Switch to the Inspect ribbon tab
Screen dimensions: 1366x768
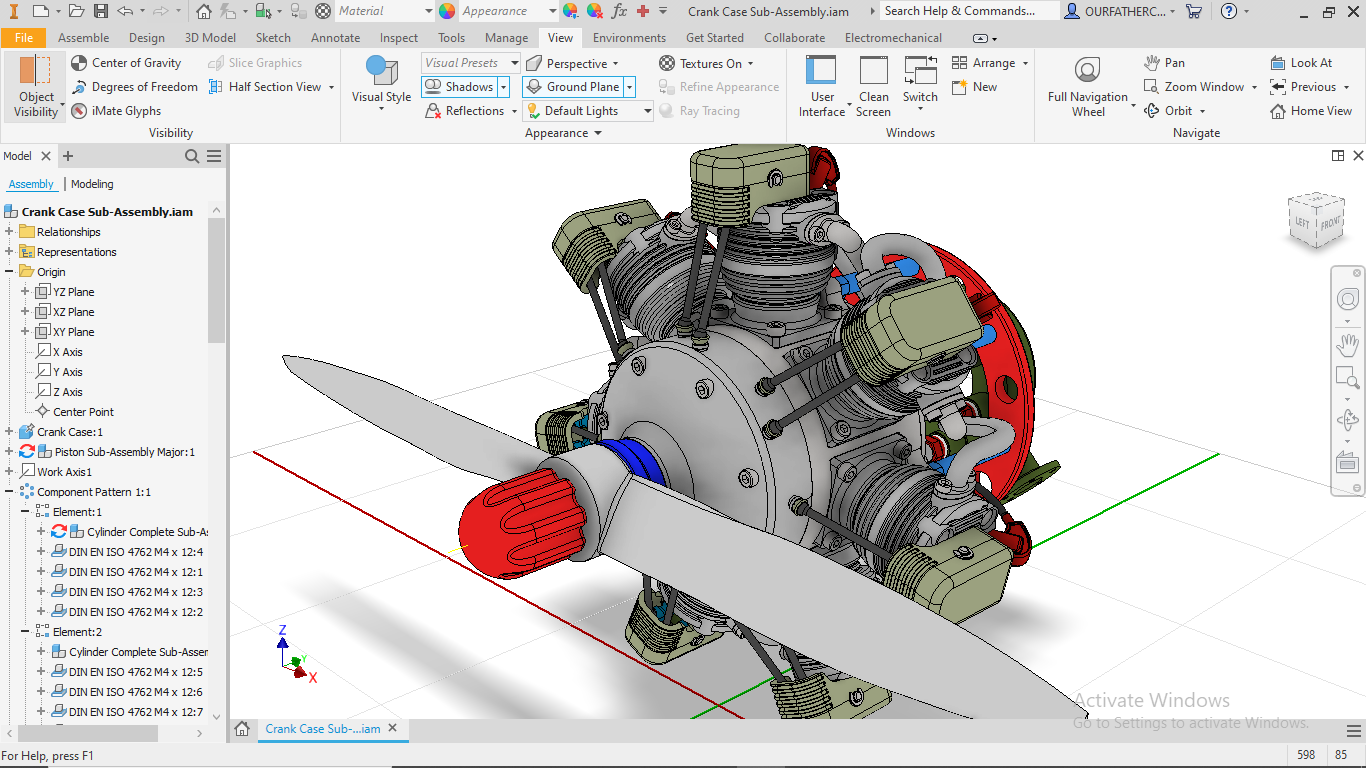[399, 38]
